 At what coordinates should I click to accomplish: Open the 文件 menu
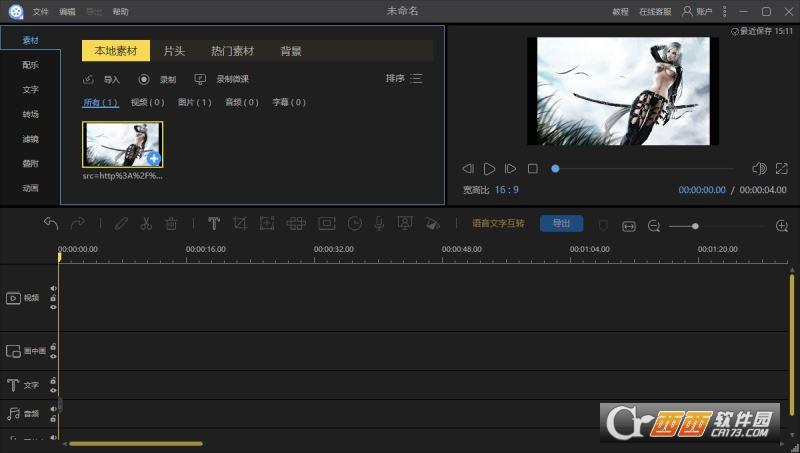click(40, 12)
